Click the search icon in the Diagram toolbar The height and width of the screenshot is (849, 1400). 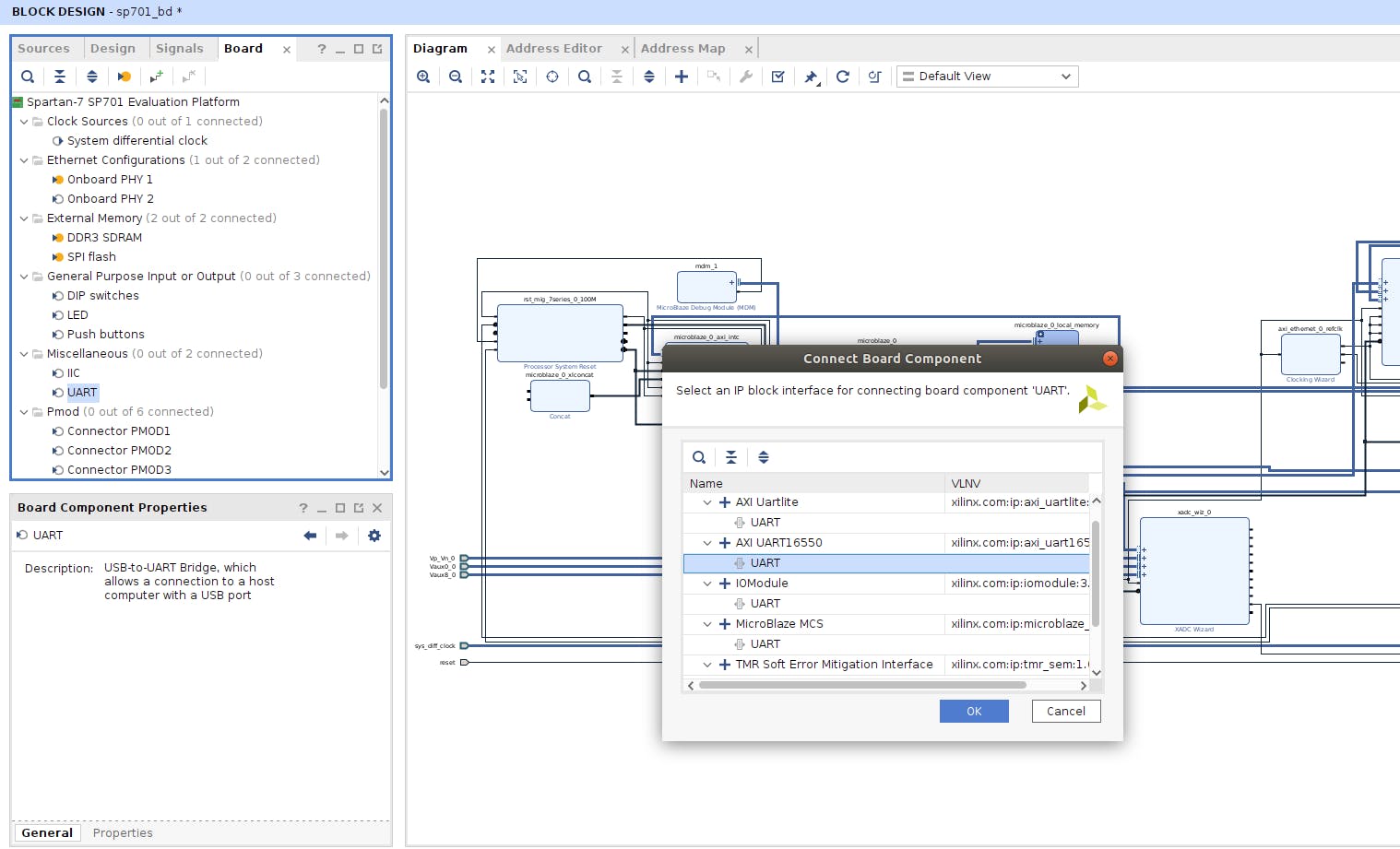(585, 77)
